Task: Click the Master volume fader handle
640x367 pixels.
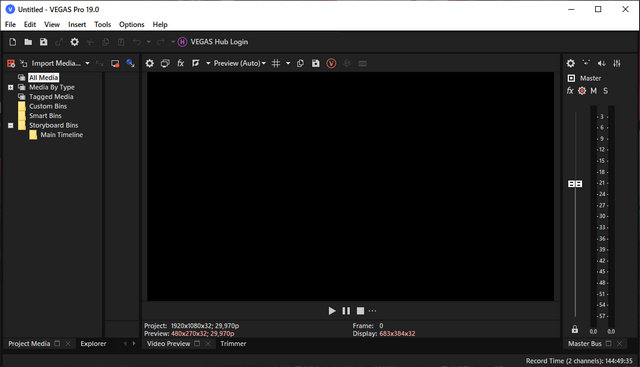Action: (x=575, y=184)
